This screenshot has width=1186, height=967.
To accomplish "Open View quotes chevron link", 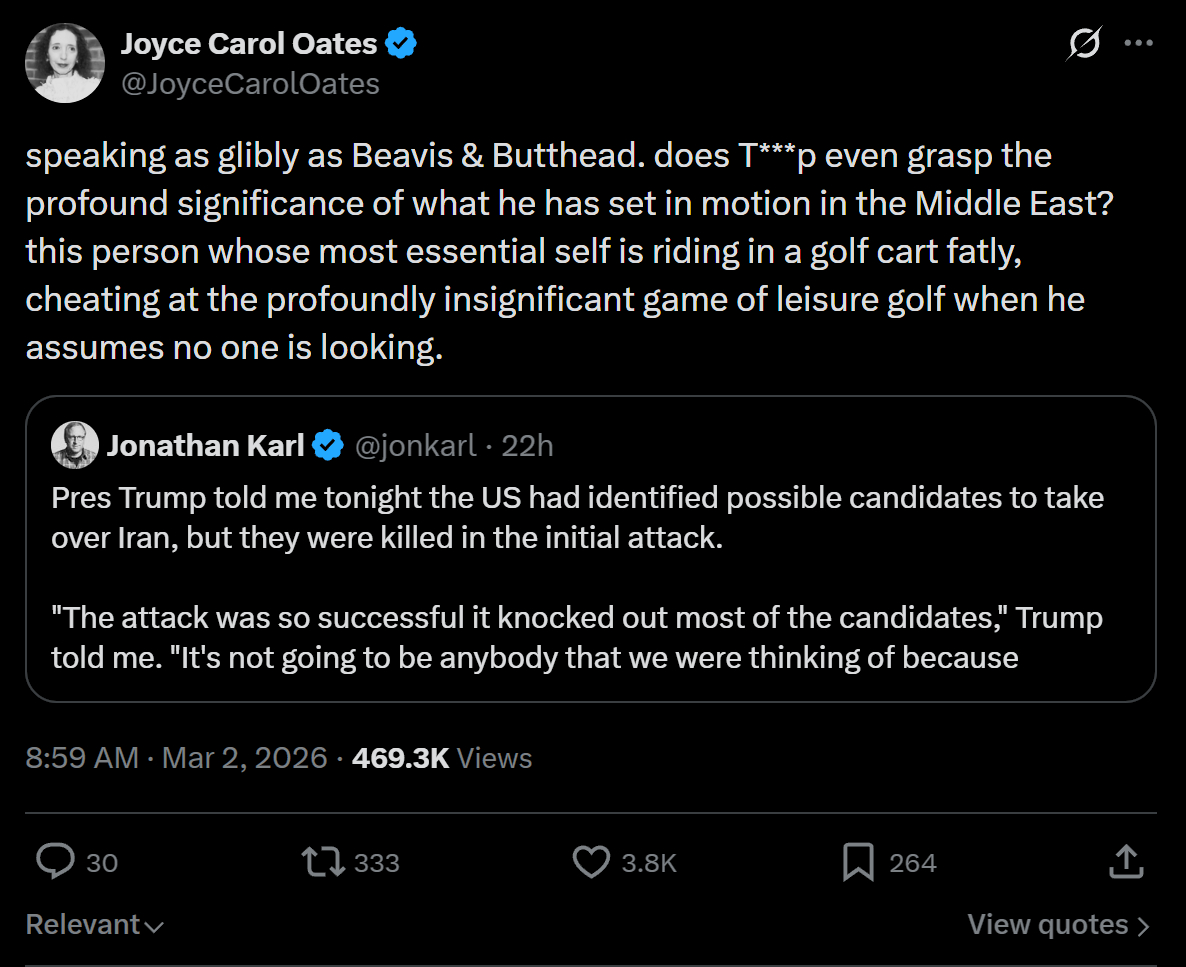I will [x=1058, y=925].
